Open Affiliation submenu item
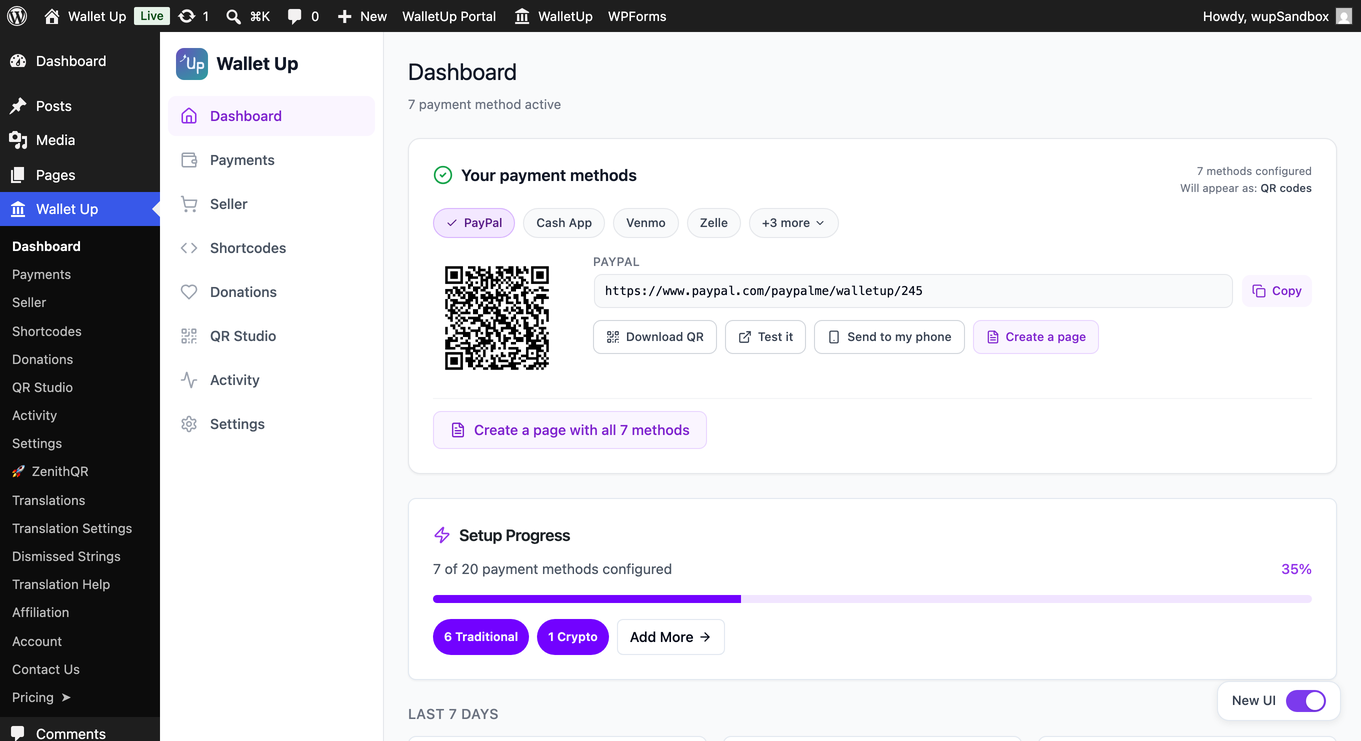 point(41,612)
